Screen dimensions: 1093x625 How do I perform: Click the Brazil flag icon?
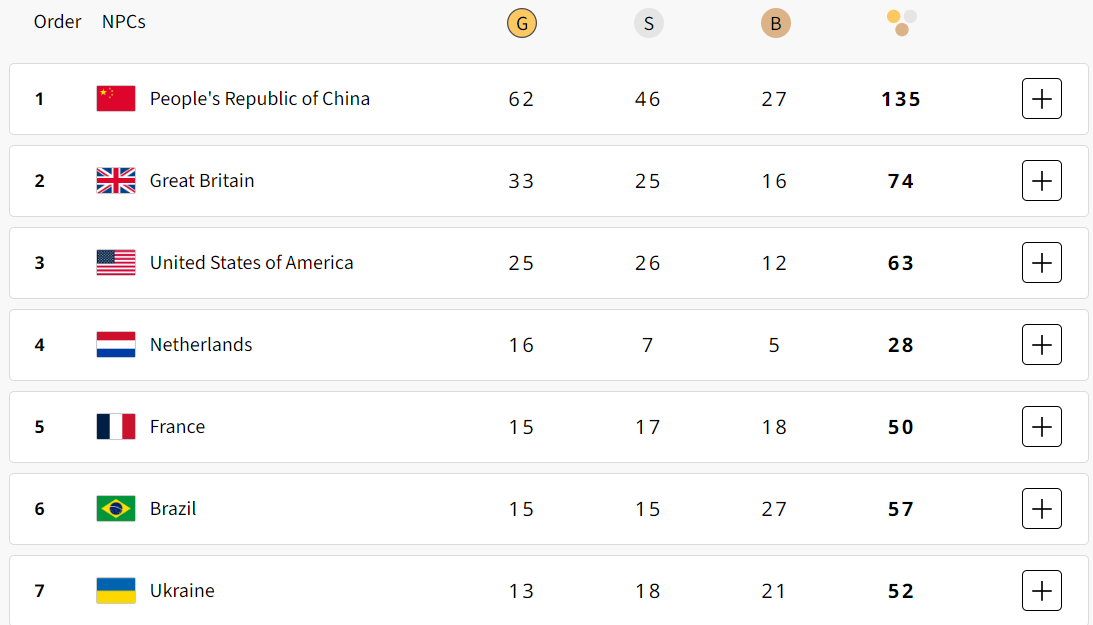coord(116,509)
